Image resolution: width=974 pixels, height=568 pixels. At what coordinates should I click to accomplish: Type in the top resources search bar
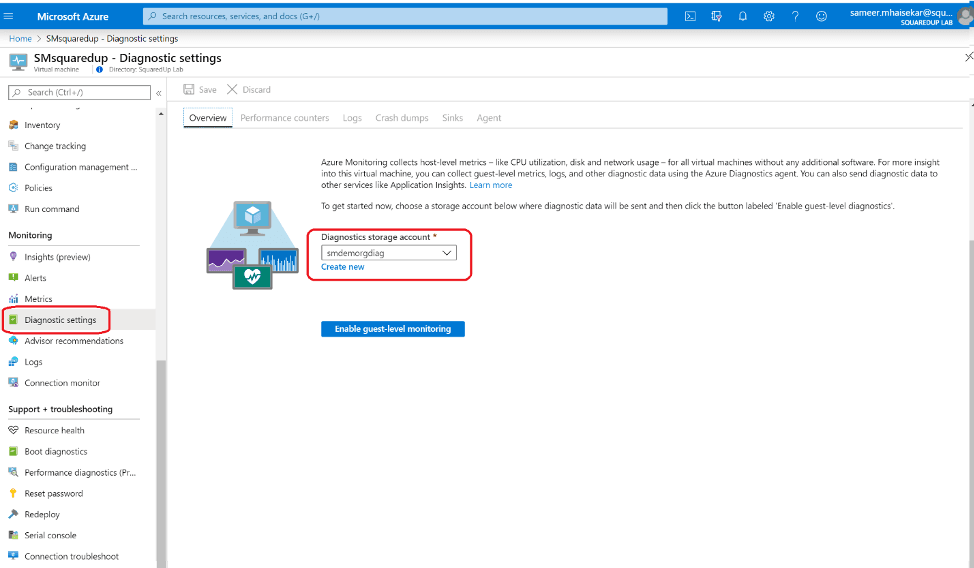tap(405, 16)
